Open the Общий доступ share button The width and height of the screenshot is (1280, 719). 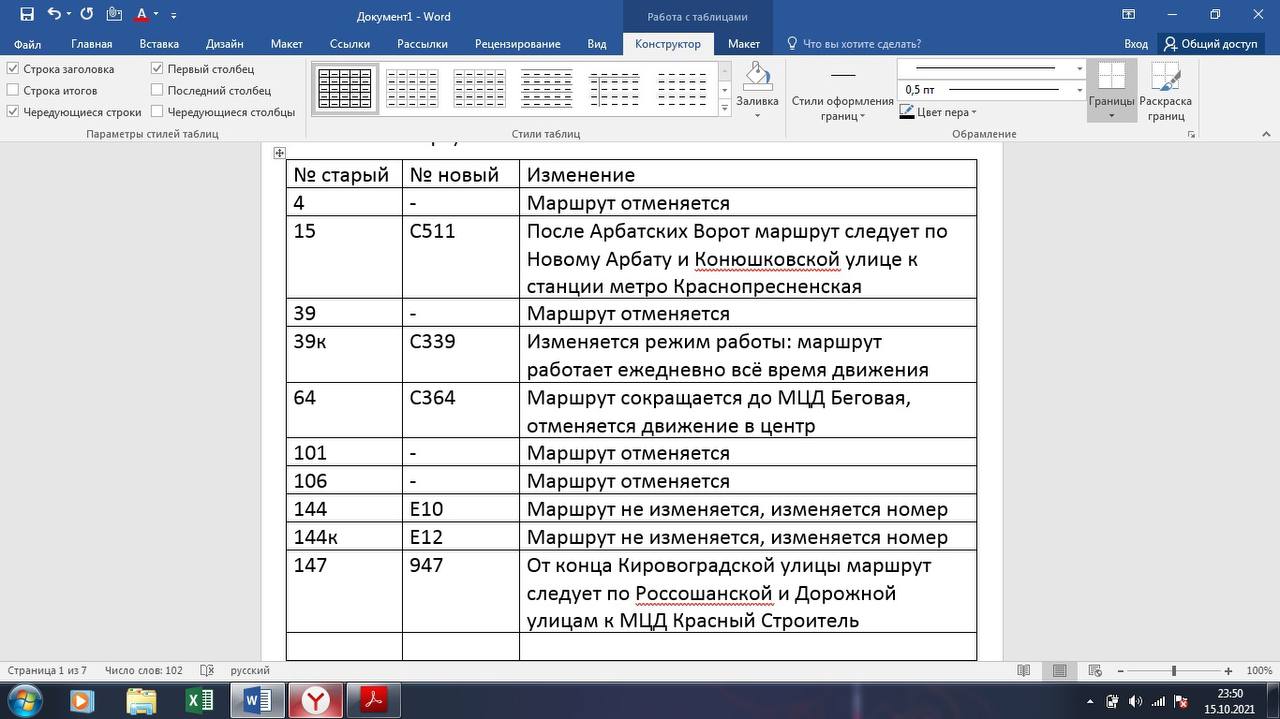click(1210, 44)
